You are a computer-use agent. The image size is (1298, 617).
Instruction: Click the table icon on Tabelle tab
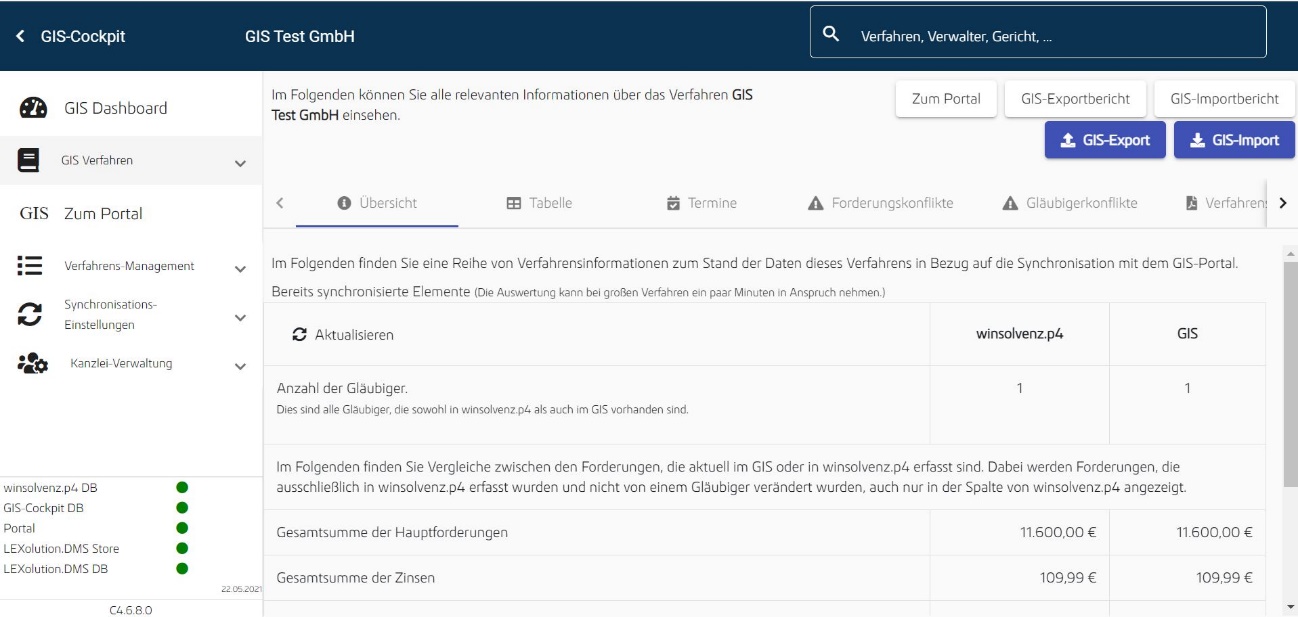(514, 203)
